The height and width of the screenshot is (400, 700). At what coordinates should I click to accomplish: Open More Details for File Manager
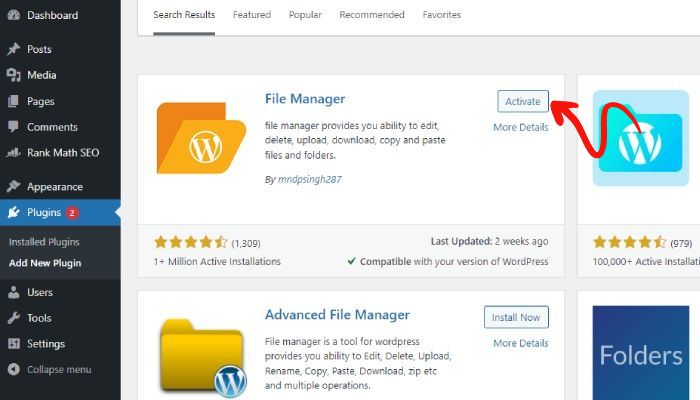pos(521,127)
